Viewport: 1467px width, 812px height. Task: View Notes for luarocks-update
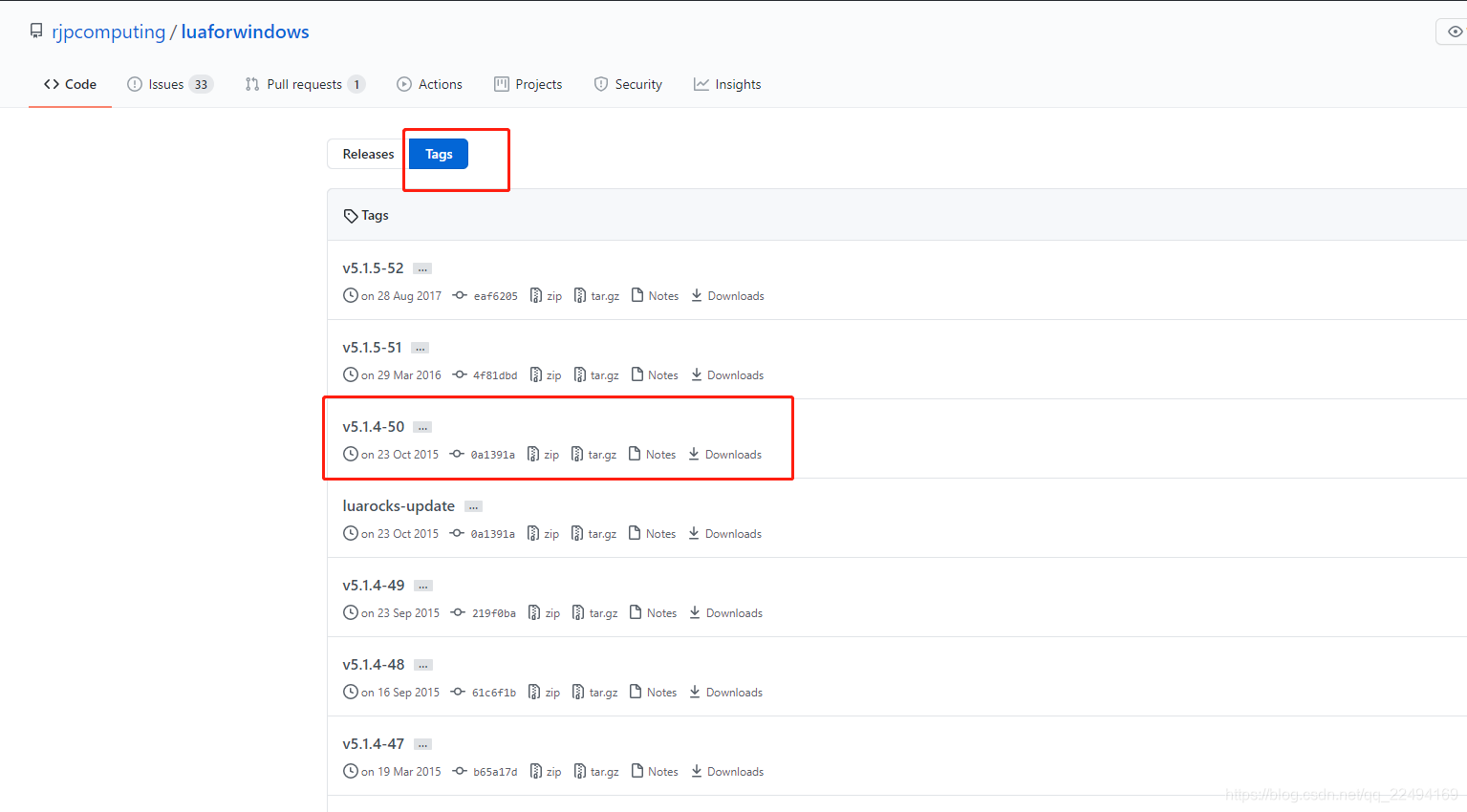pyautogui.click(x=652, y=534)
